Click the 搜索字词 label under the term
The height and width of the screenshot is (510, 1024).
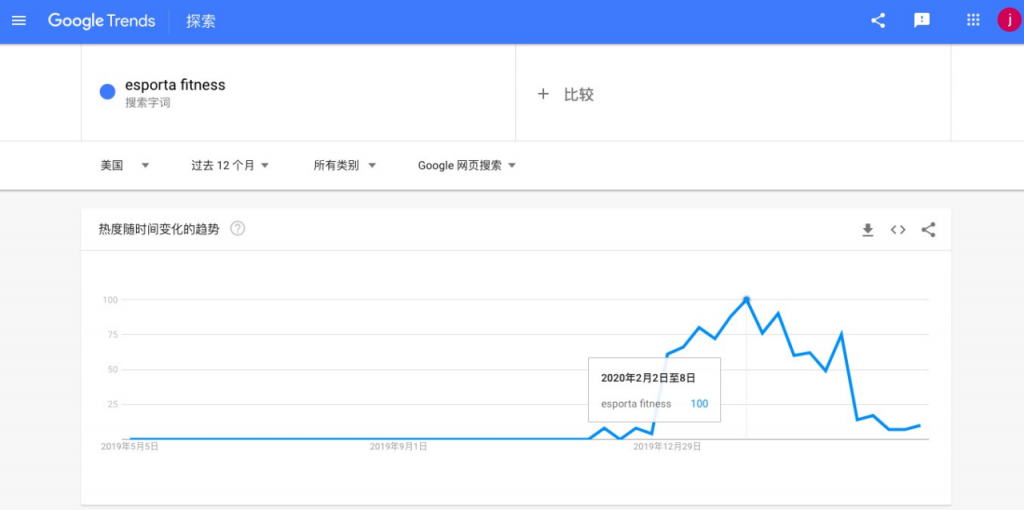click(x=148, y=103)
